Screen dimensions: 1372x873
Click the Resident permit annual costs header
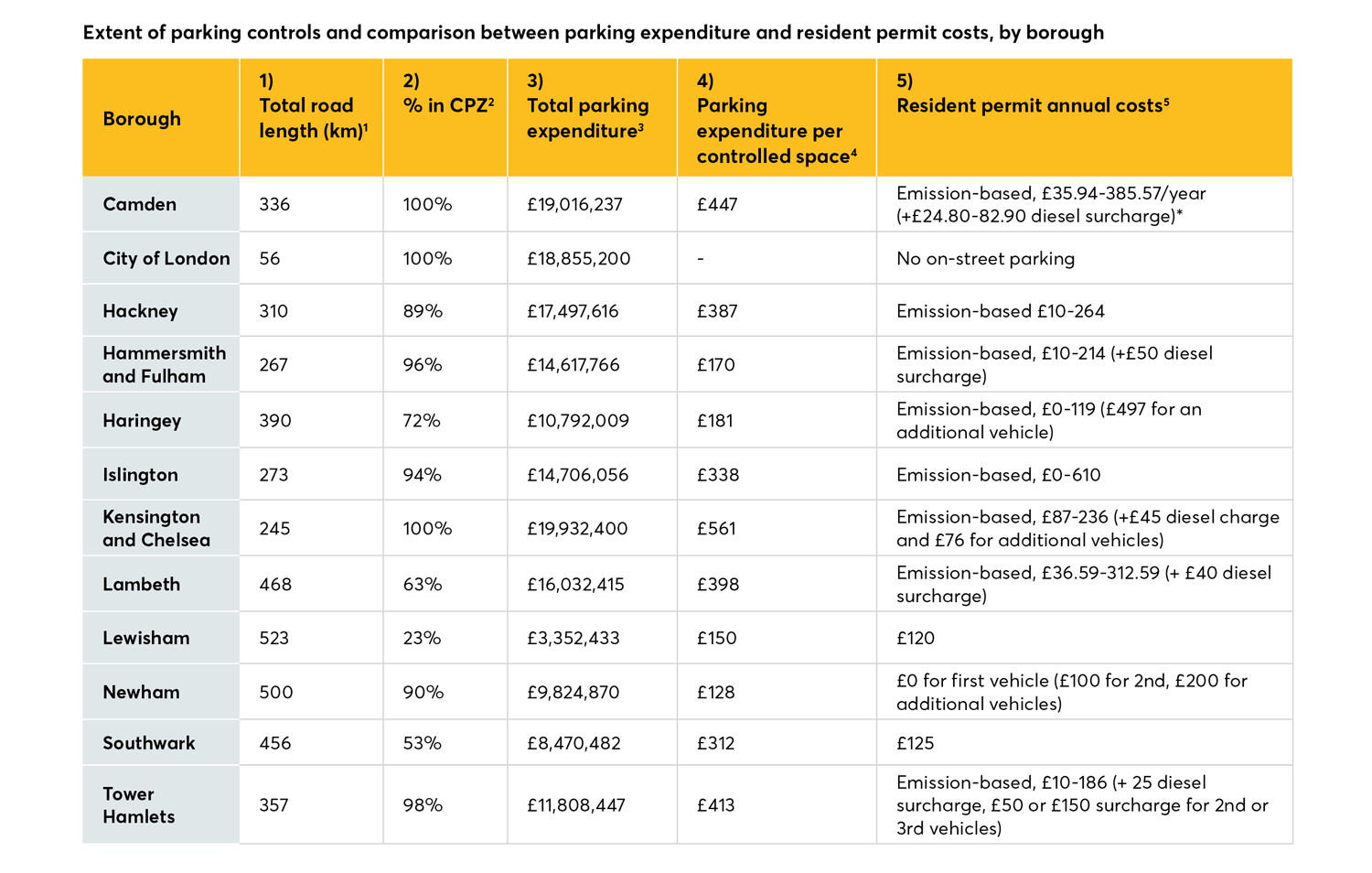1032,105
